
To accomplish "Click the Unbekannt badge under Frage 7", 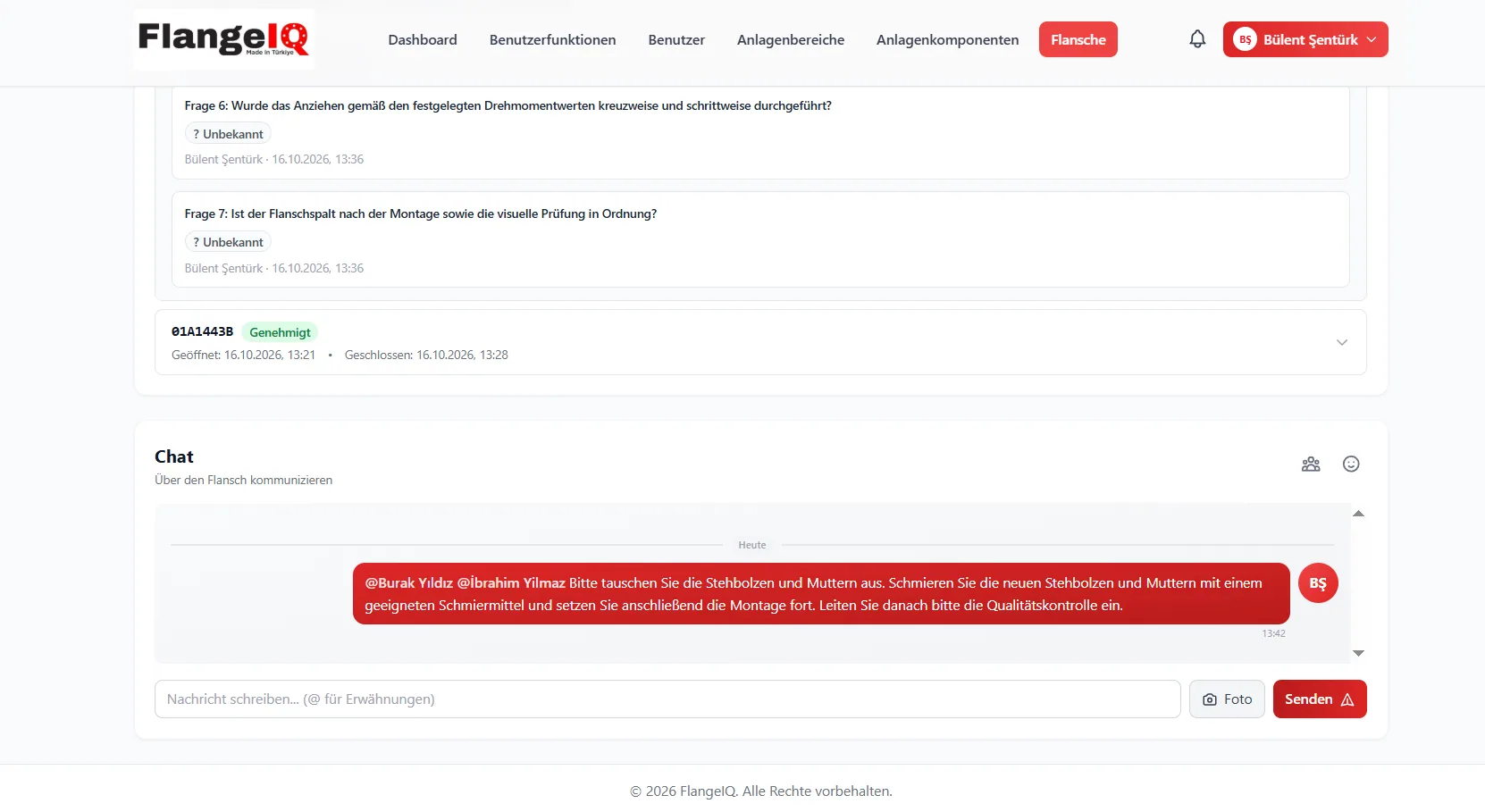I will tap(228, 242).
